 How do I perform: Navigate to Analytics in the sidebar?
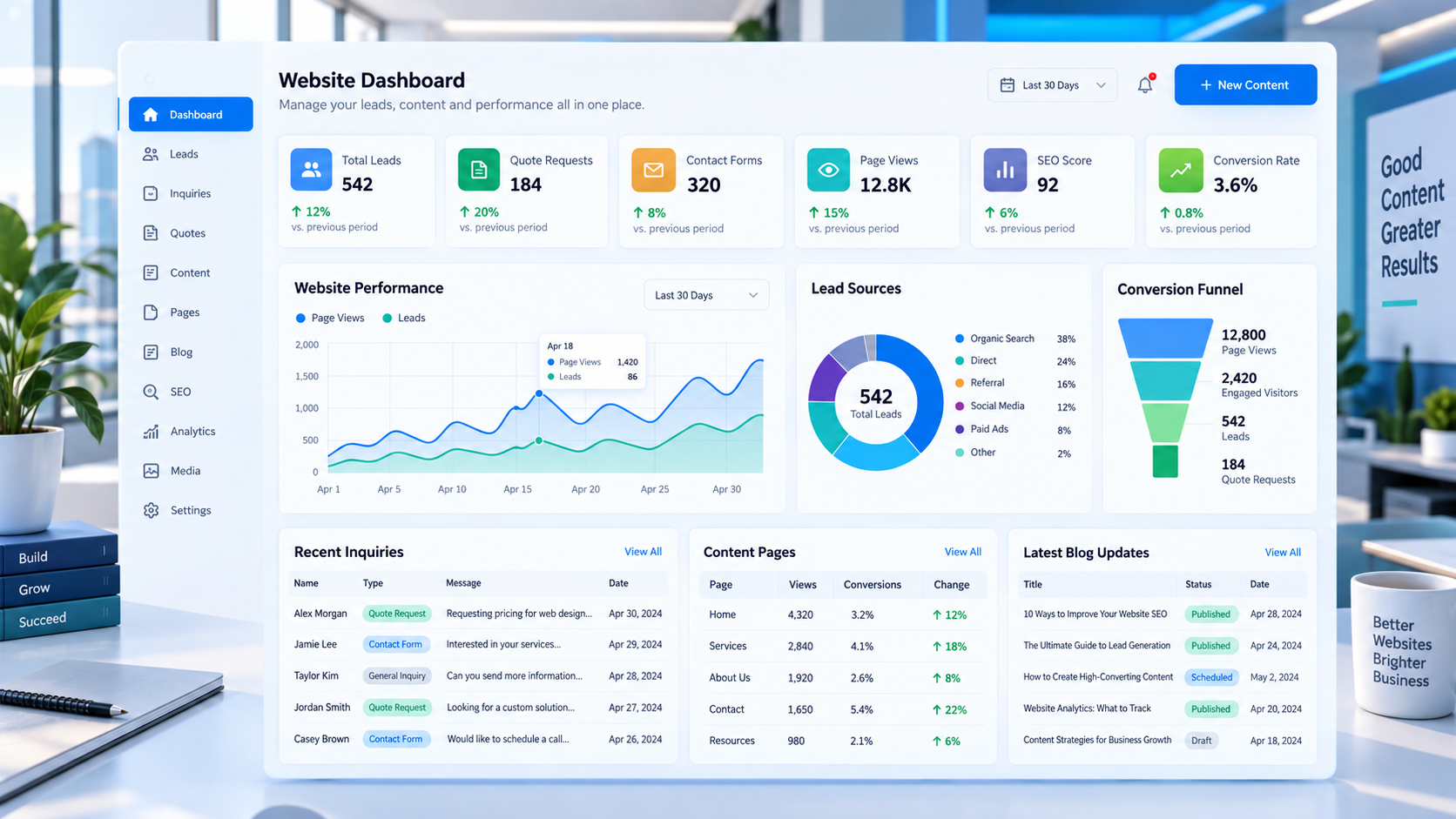pyautogui.click(x=192, y=431)
